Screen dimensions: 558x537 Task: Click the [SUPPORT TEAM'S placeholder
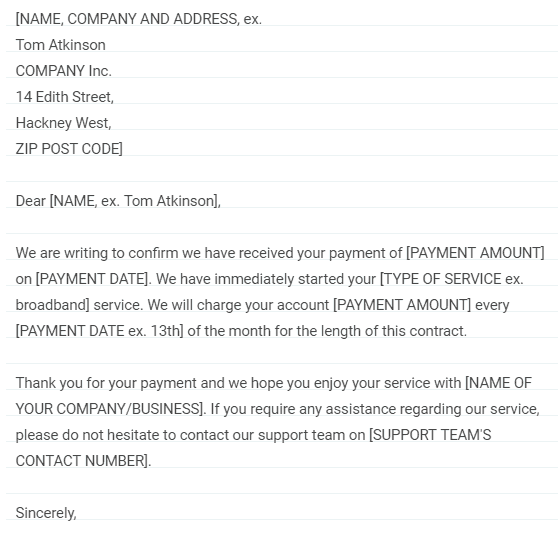tap(430, 435)
